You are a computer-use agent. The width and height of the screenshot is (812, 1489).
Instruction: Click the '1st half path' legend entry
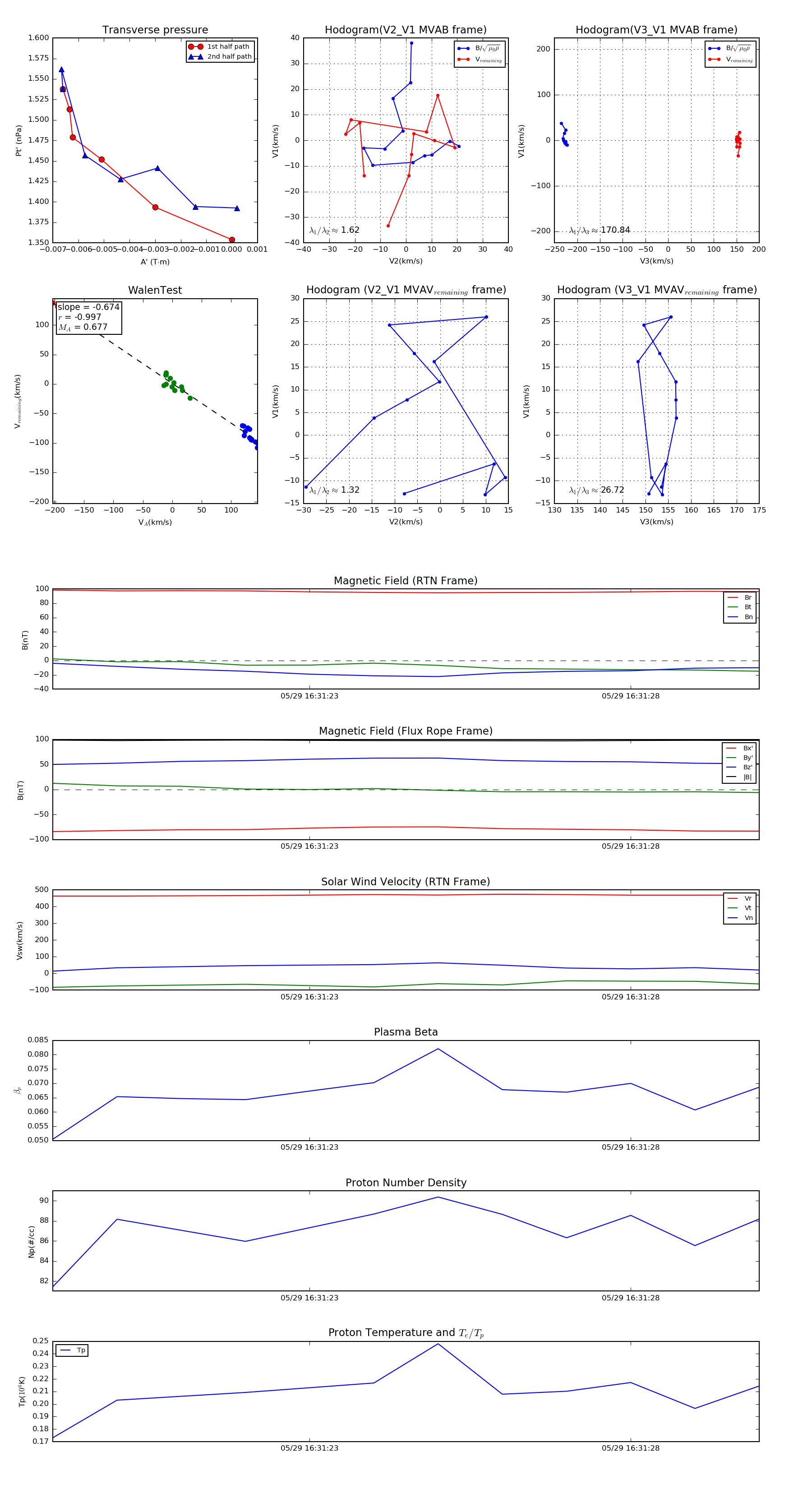220,47
